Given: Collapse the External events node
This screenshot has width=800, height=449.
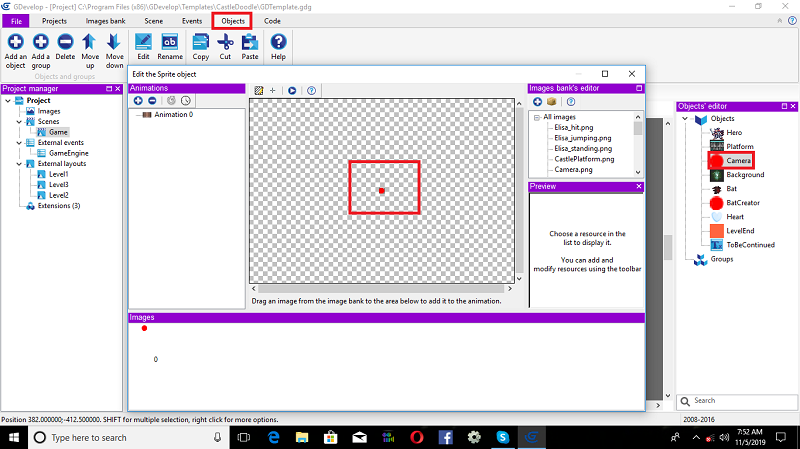Looking at the screenshot, I should [19, 143].
